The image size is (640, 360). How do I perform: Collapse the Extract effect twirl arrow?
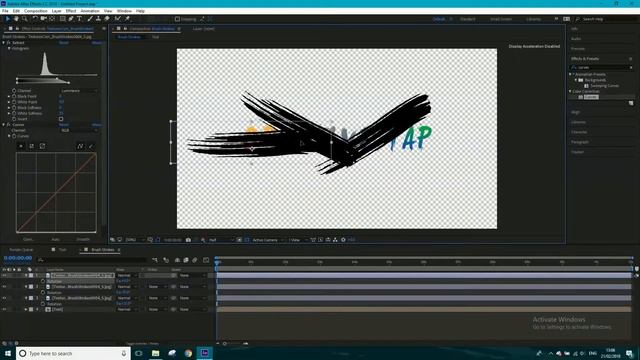pos(4,42)
